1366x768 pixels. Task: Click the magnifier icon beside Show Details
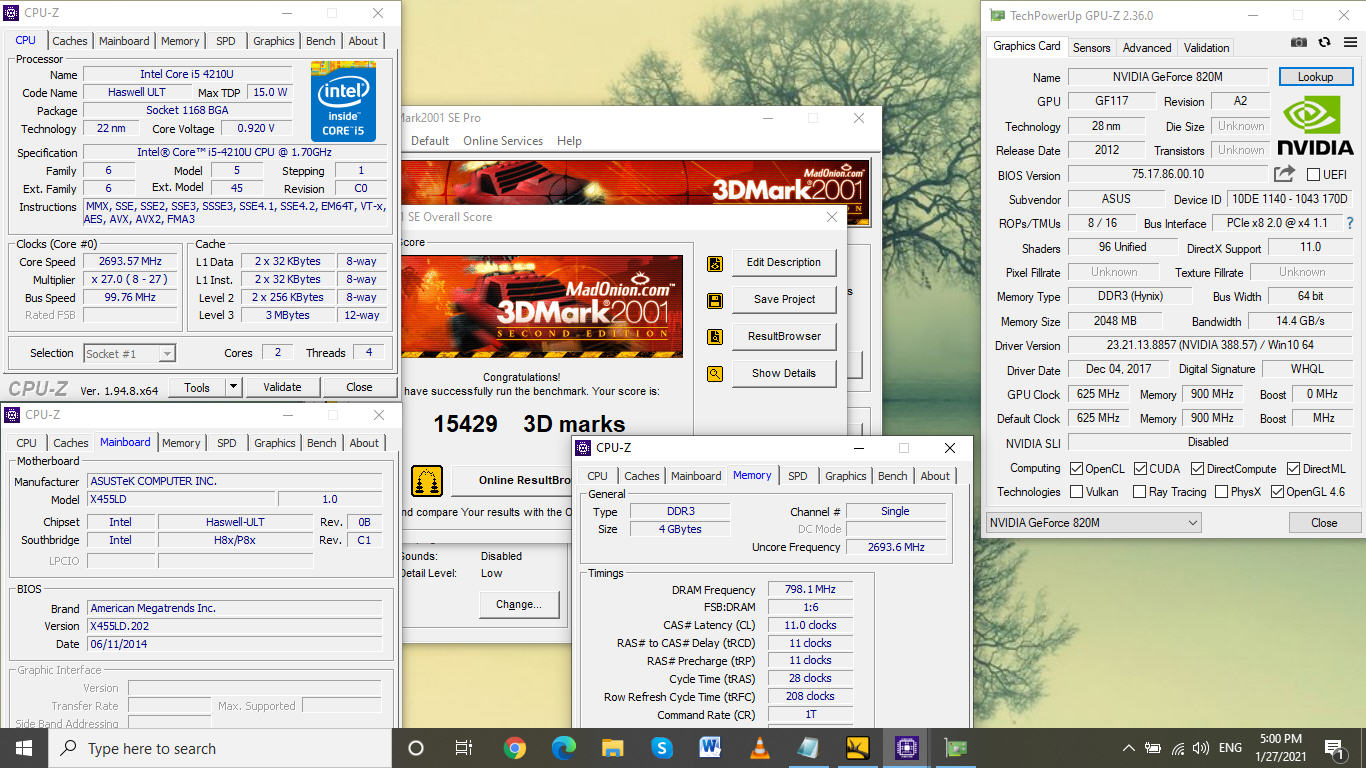tap(715, 374)
